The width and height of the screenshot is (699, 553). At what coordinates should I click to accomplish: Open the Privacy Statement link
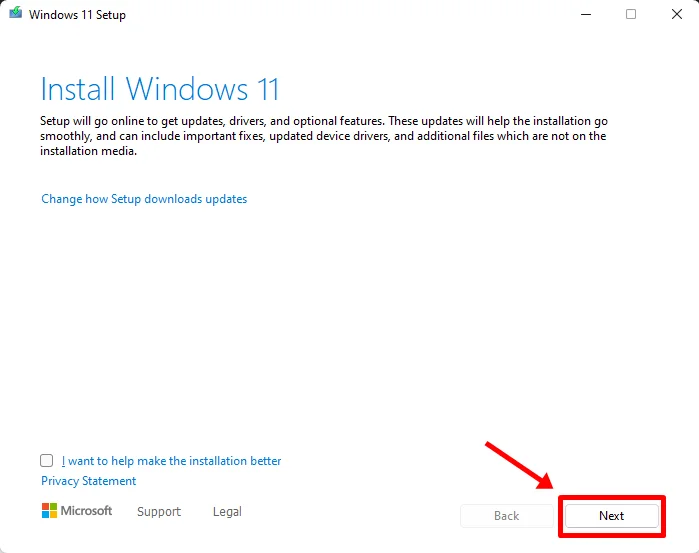click(x=88, y=481)
